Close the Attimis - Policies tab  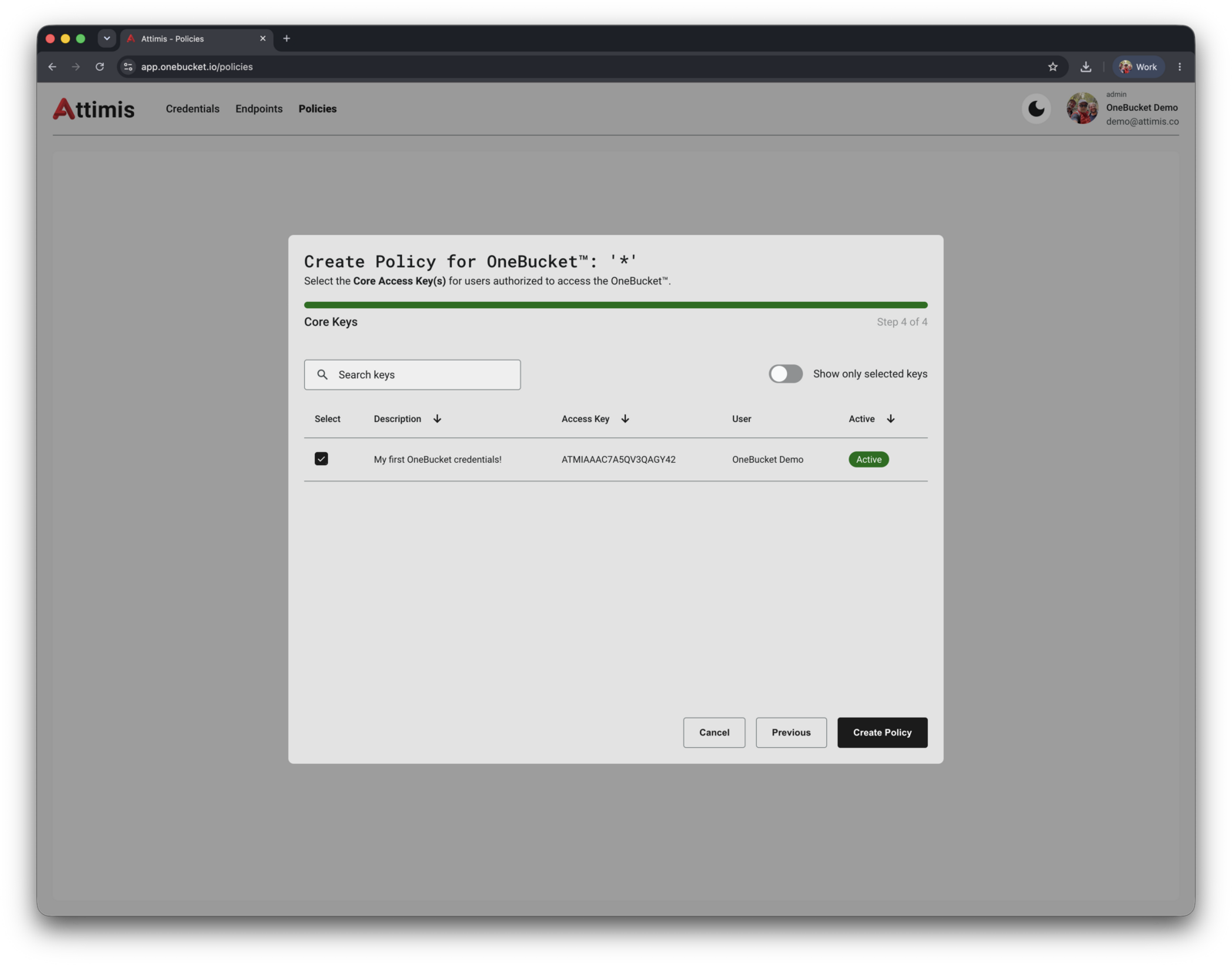263,39
